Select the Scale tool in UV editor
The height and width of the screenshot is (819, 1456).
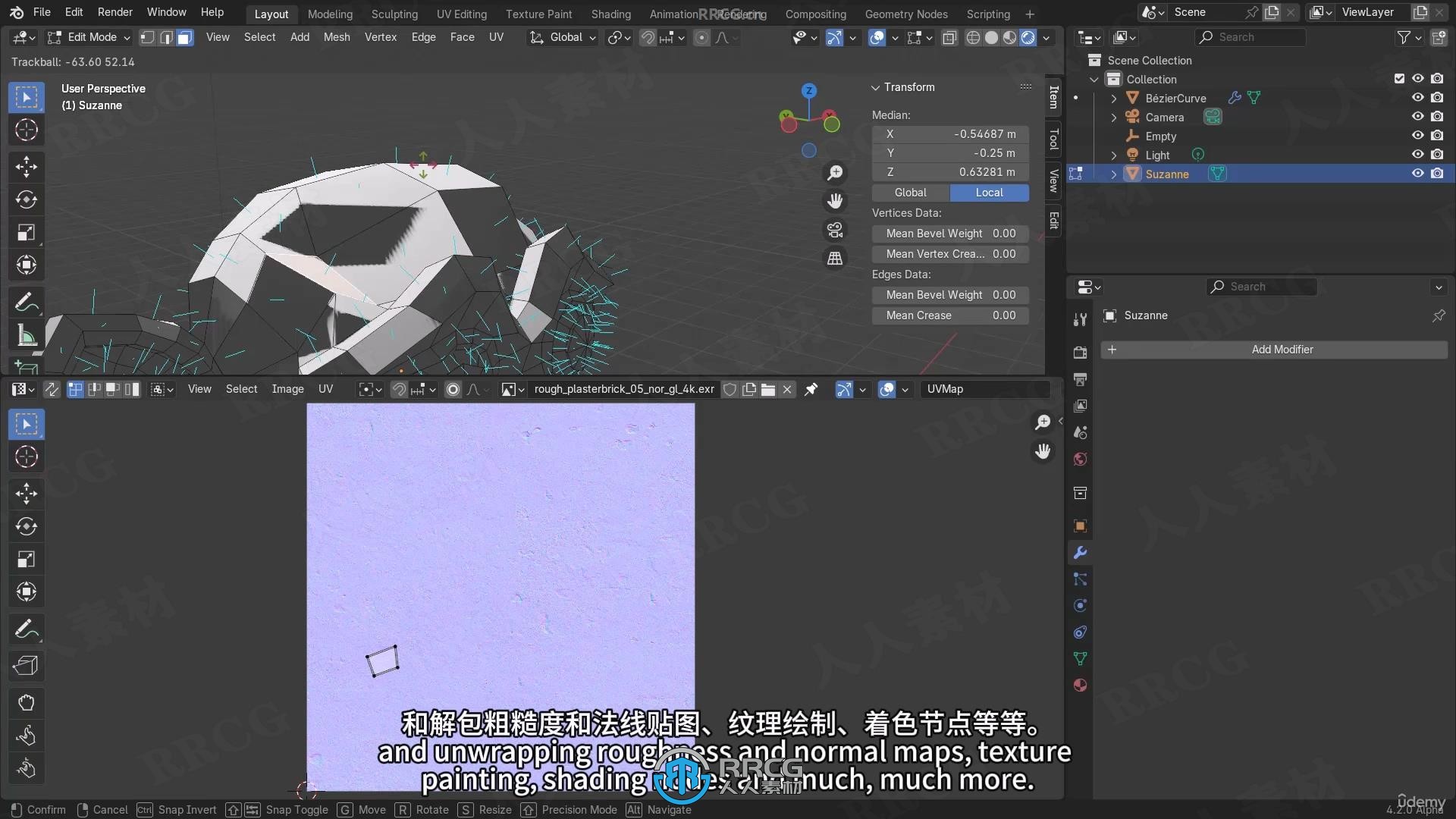[27, 560]
